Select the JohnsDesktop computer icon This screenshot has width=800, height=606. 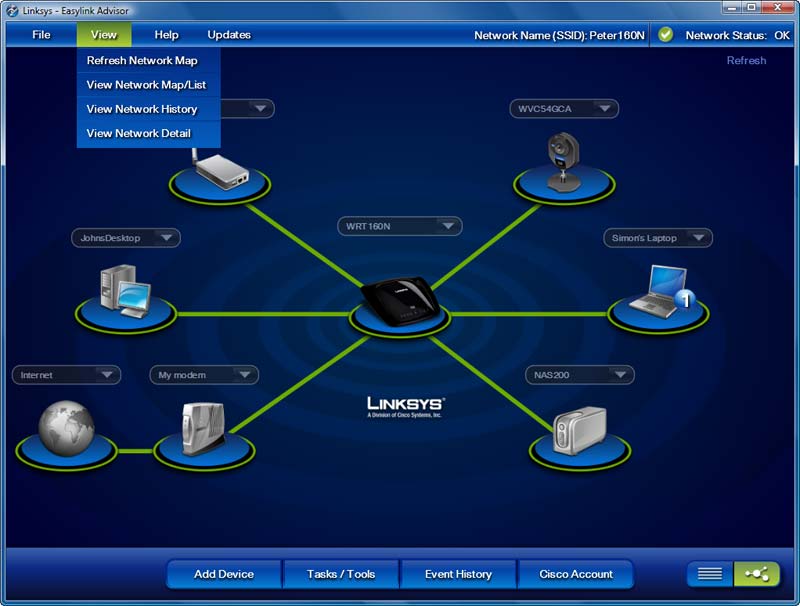[x=126, y=291]
